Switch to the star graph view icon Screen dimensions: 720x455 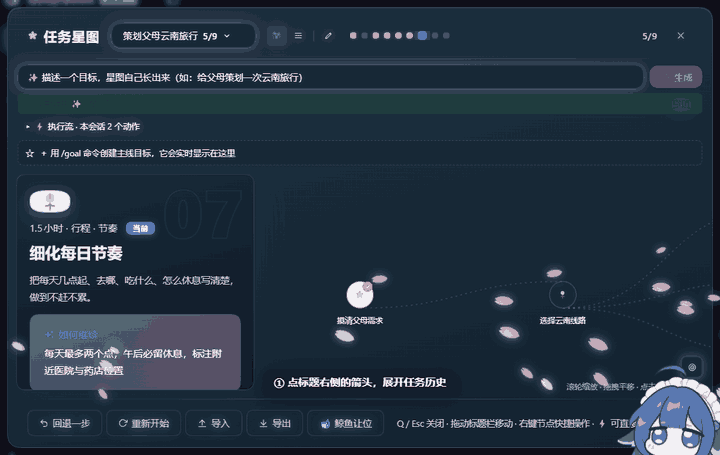click(276, 35)
